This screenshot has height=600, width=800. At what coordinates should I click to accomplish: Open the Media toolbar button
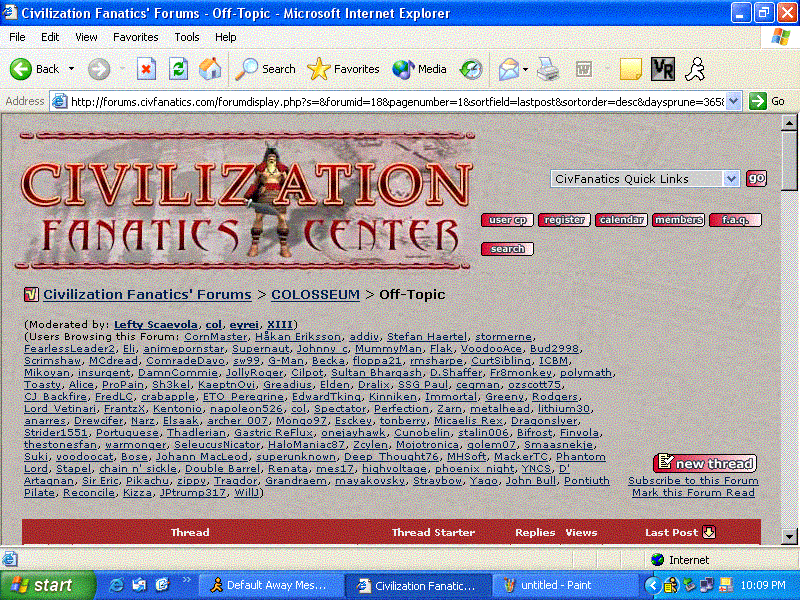coord(419,69)
